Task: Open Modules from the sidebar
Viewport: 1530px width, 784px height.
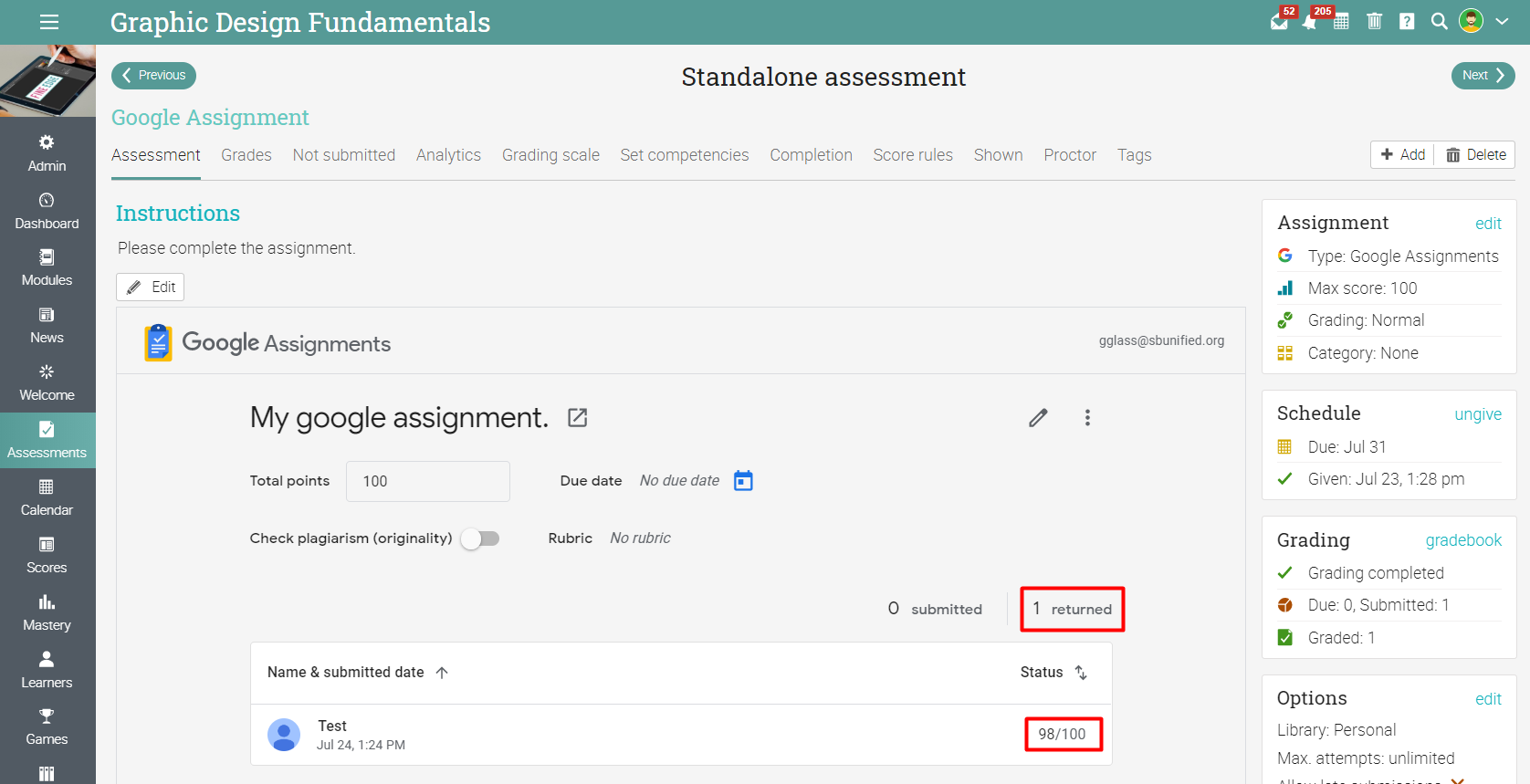Action: click(47, 267)
